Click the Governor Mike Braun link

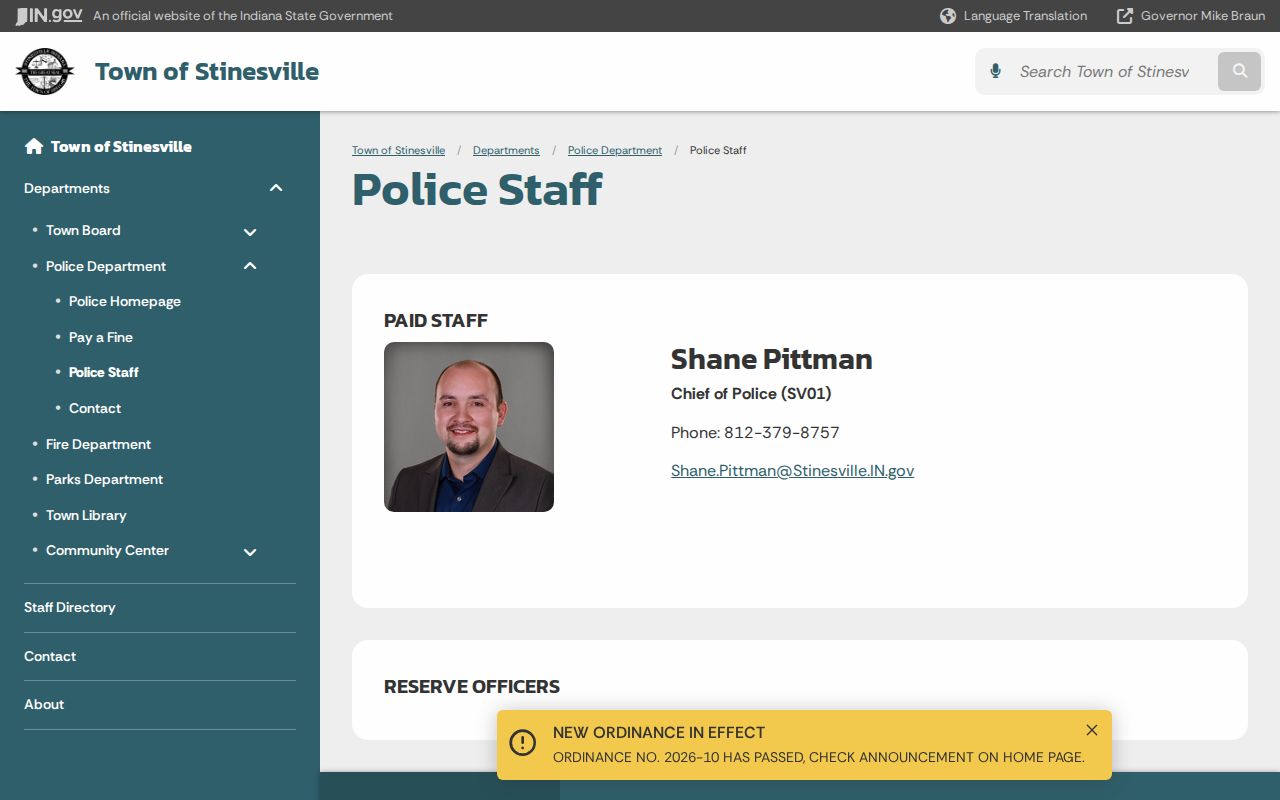coord(1203,16)
